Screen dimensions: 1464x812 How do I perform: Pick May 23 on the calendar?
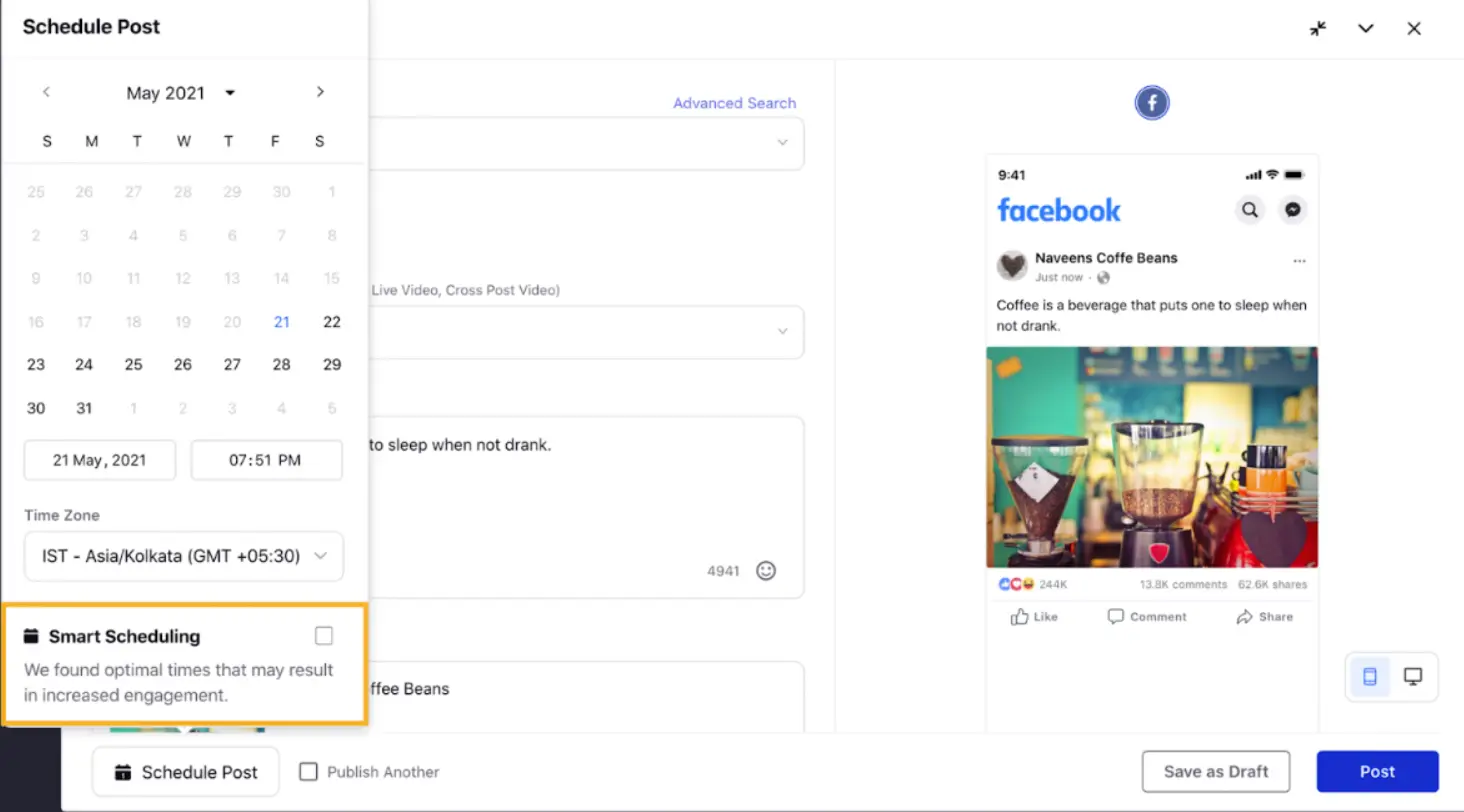tap(36, 365)
